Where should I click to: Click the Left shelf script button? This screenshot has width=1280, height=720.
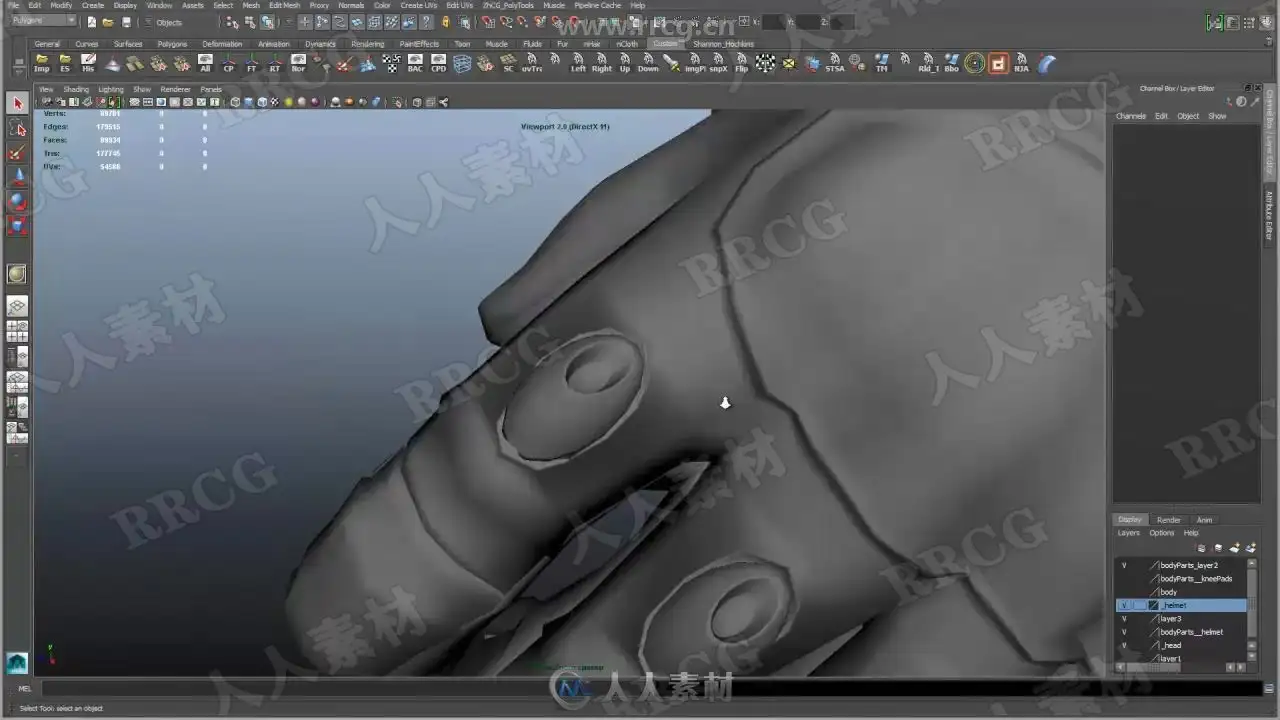click(578, 63)
